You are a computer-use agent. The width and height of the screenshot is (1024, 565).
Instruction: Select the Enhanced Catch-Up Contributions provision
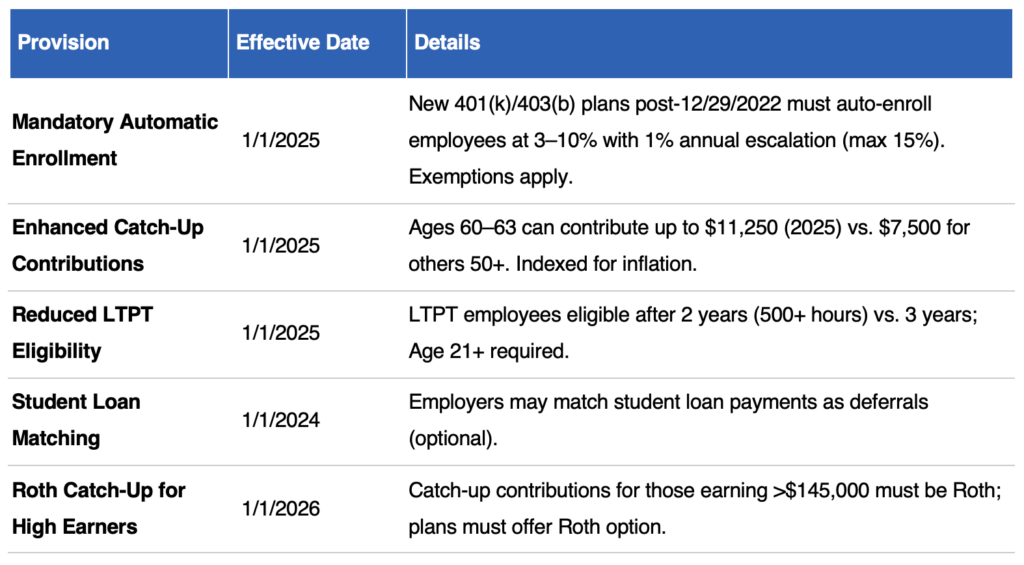(107, 245)
